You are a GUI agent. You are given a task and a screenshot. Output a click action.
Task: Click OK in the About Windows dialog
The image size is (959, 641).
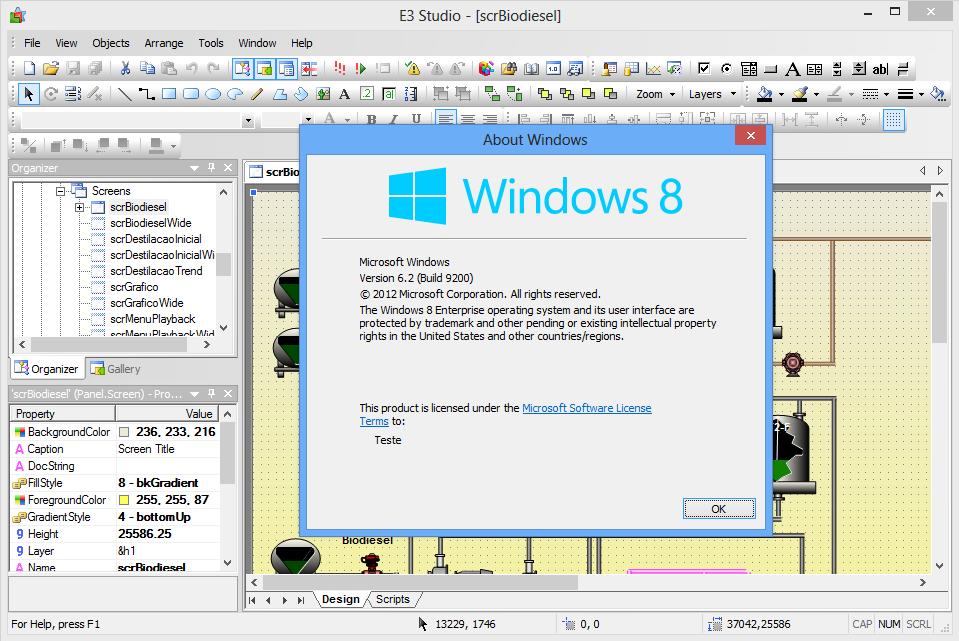coord(718,508)
